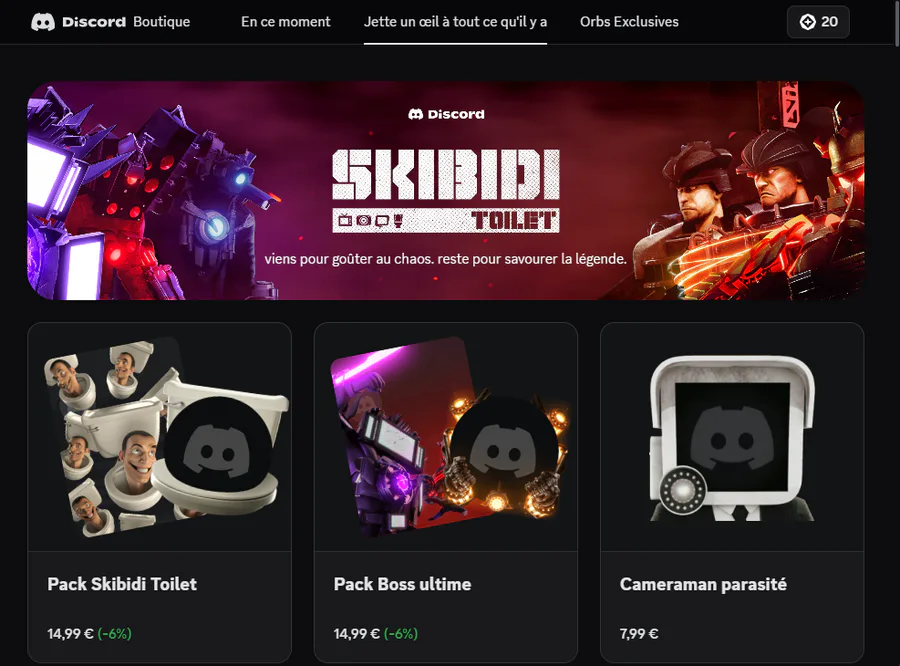Click the Discord logo on the banner
The height and width of the screenshot is (666, 900).
(446, 114)
